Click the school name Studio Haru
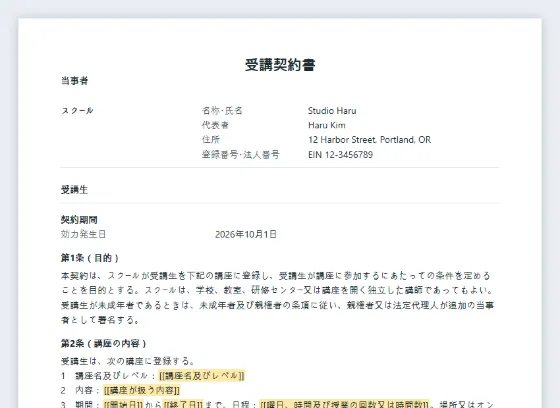 tap(332, 110)
